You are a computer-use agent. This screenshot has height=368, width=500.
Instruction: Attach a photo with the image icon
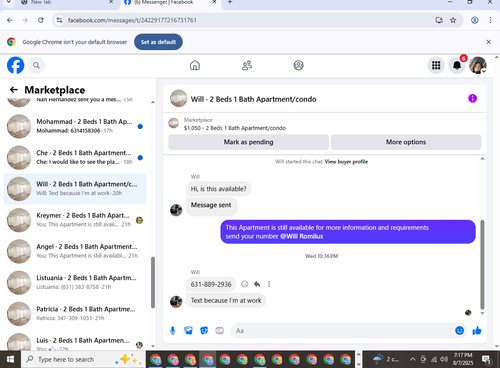tap(188, 331)
